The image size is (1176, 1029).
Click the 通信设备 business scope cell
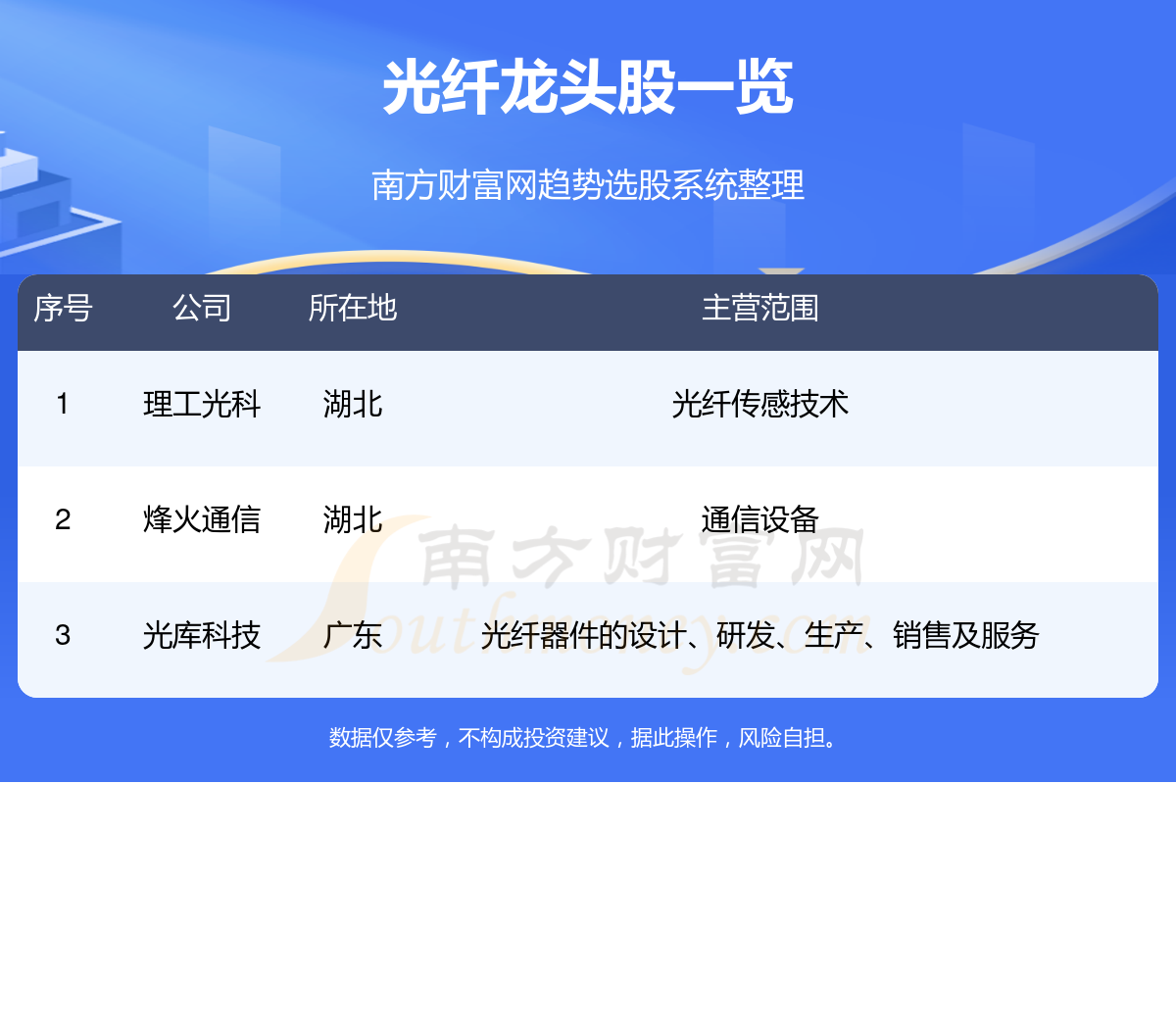pos(760,519)
